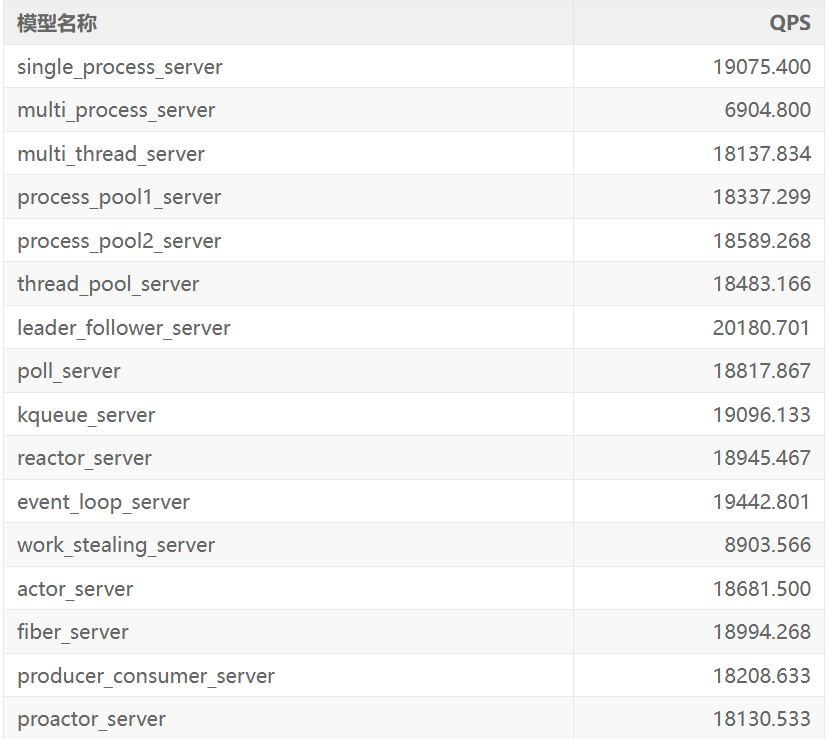828x739 pixels.
Task: Click the value 18130.533
Action: (761, 719)
